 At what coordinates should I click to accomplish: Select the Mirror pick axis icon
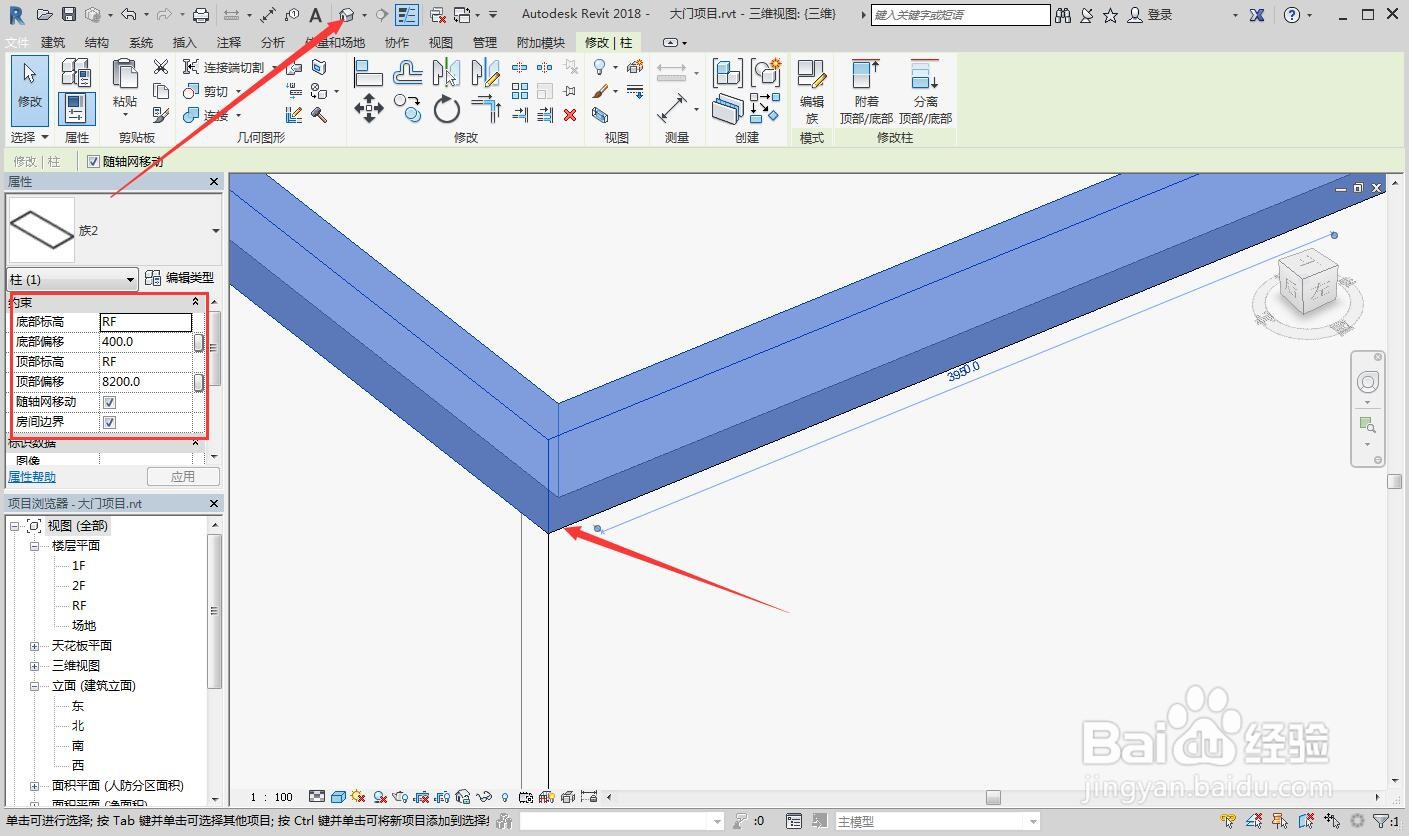pos(446,72)
